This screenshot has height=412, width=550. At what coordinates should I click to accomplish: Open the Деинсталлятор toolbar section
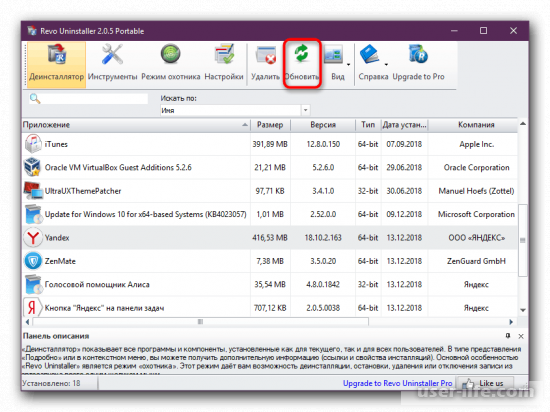(x=56, y=64)
